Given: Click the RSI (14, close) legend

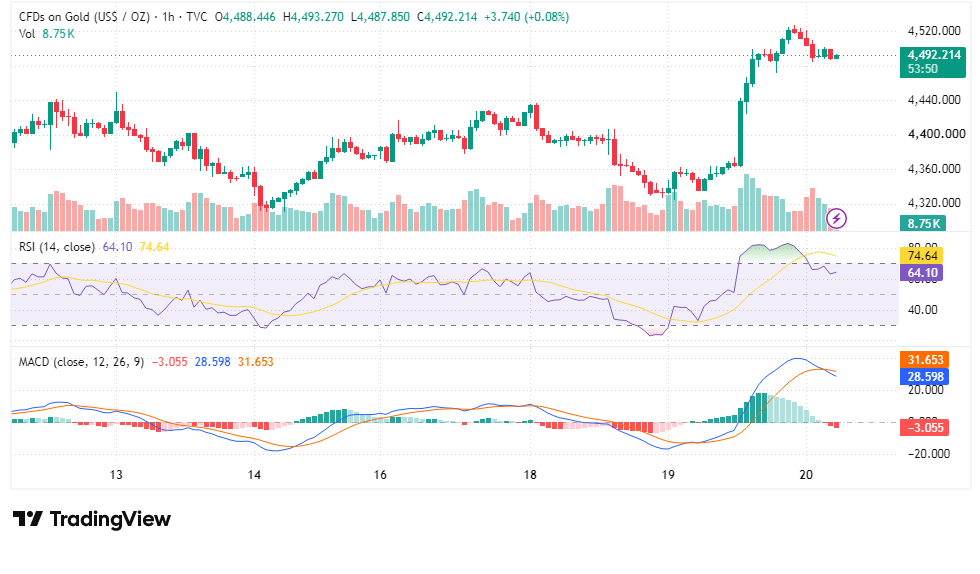Looking at the screenshot, I should point(57,247).
